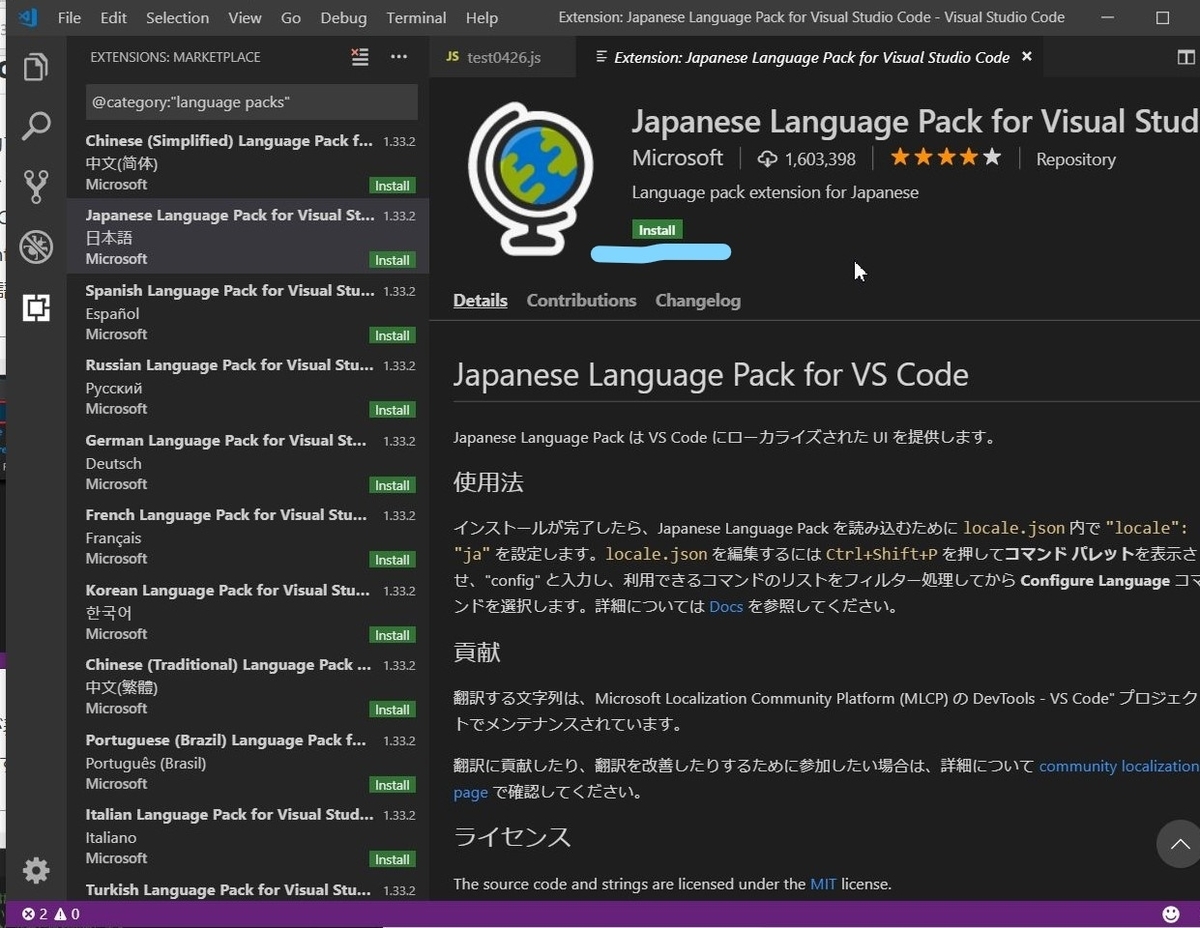Open the community localization link
Screen dimensions: 1200x928
[1119, 766]
